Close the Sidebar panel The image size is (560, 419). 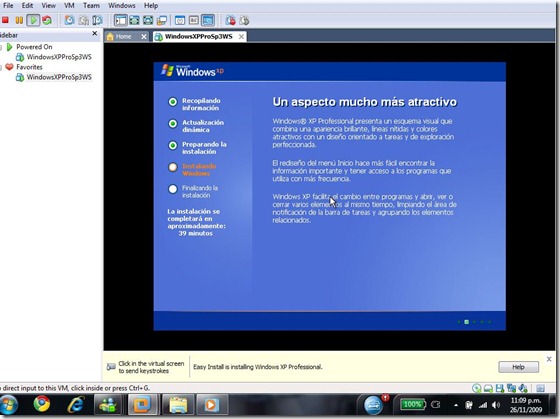95,34
